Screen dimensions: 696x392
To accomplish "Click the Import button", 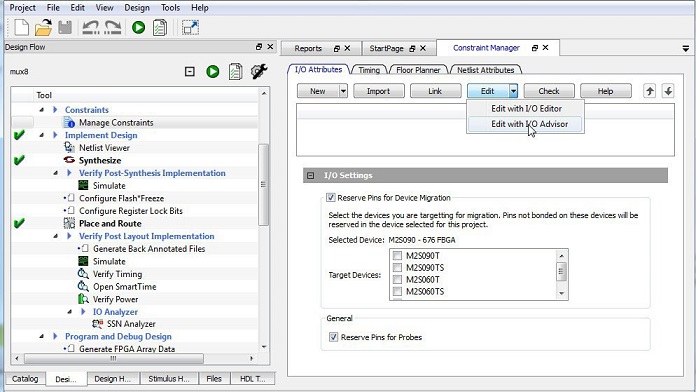I will click(x=379, y=91).
